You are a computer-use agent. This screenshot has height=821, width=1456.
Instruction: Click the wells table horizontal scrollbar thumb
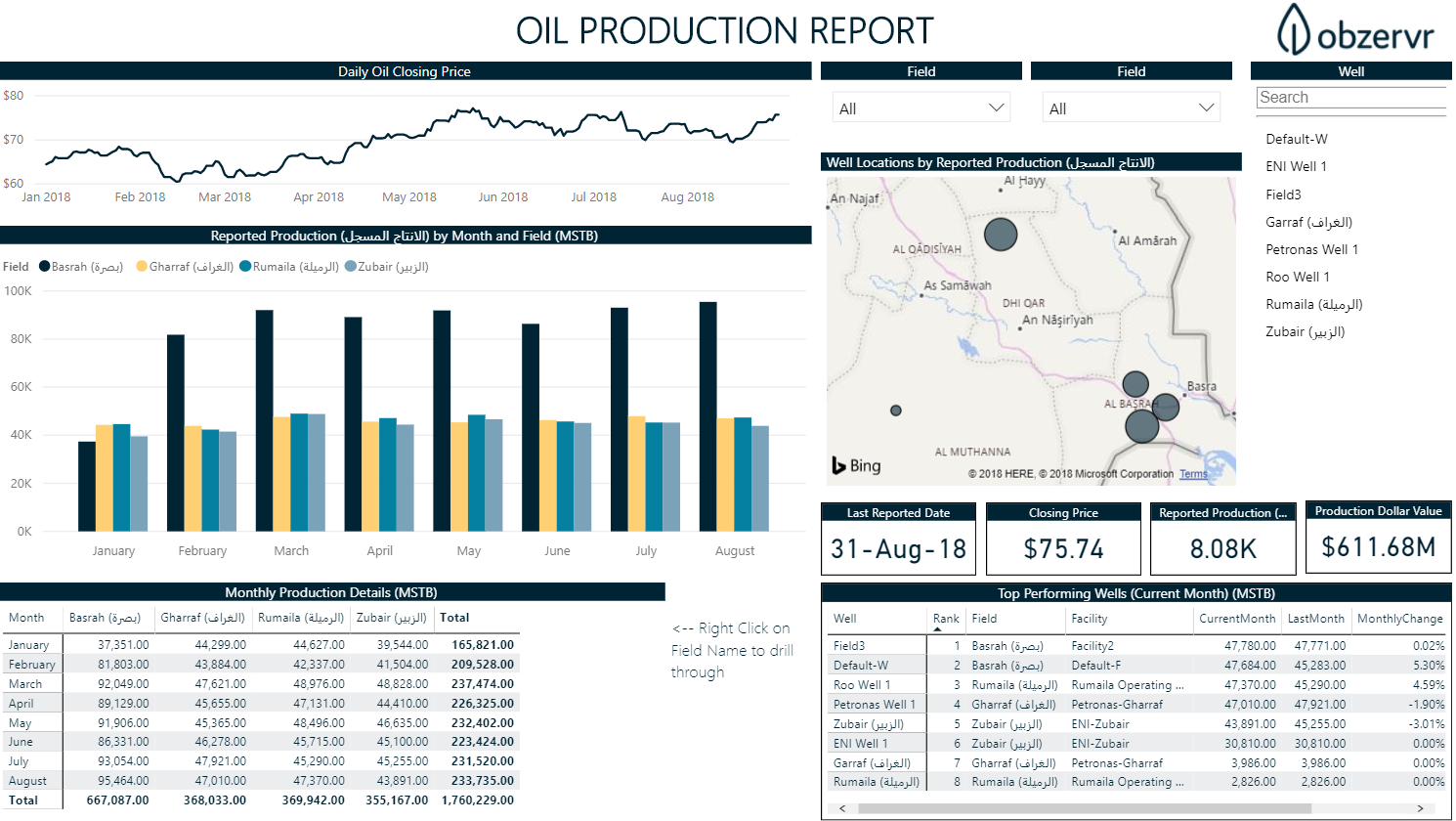pos(1085,809)
